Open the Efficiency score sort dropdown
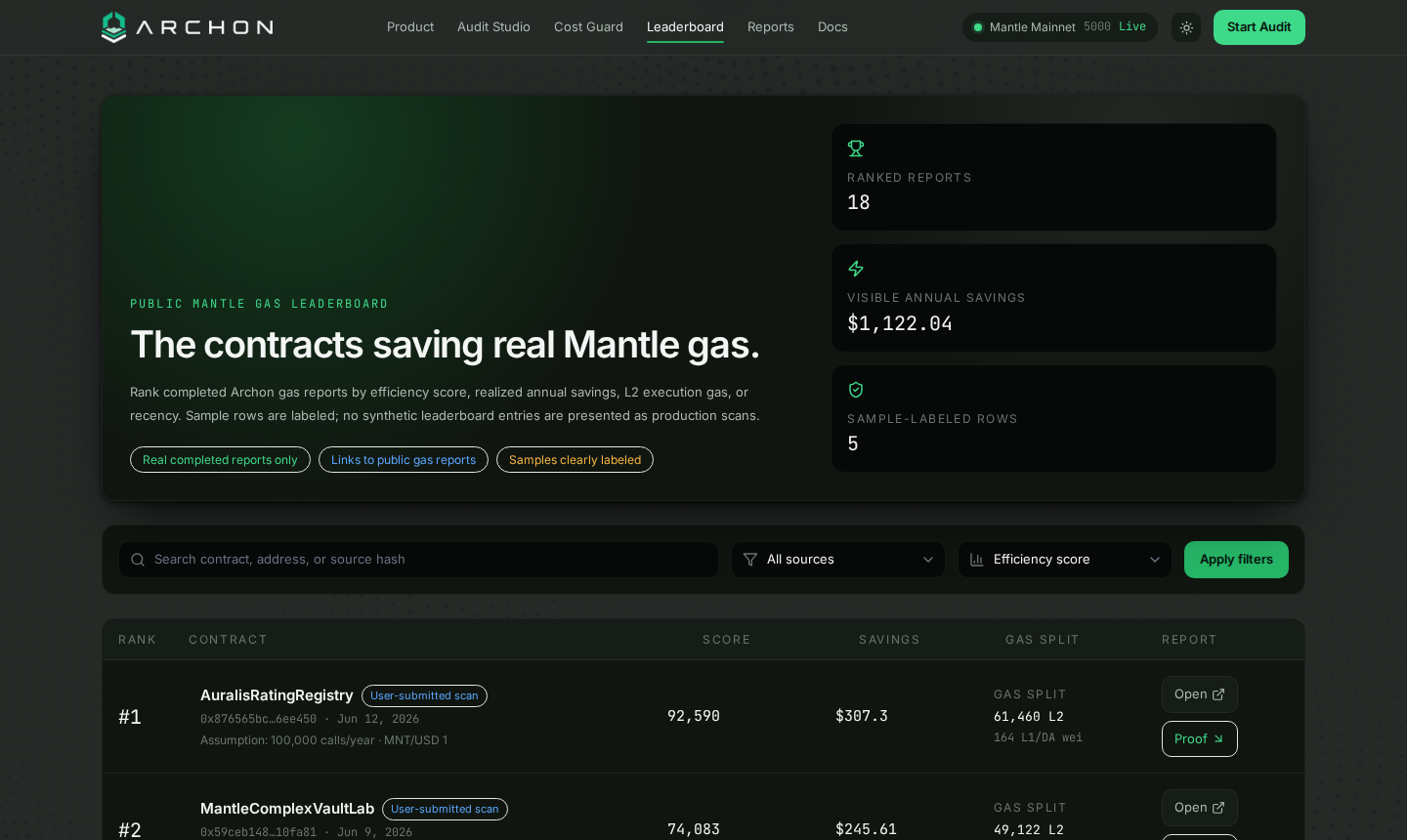The width and height of the screenshot is (1407, 840). [x=1065, y=560]
